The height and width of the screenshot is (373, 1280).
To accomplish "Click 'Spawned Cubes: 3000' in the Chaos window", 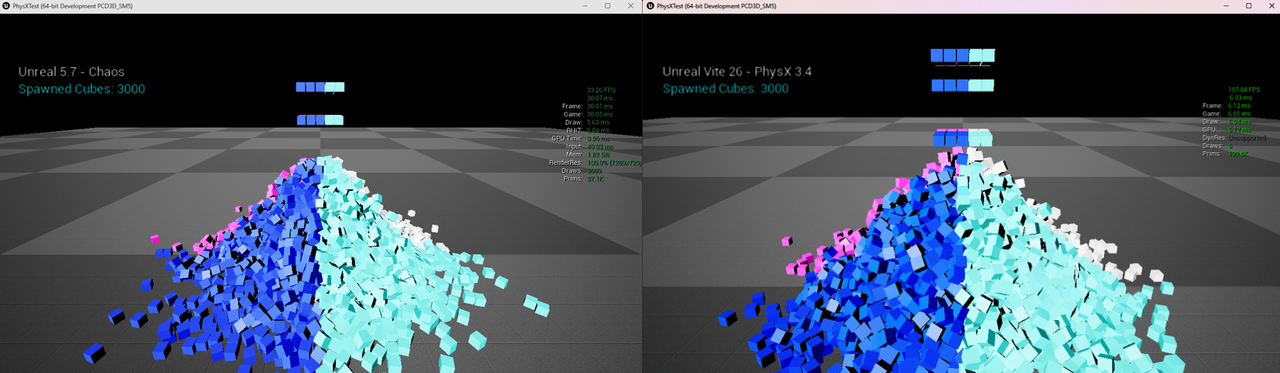I will coord(83,89).
